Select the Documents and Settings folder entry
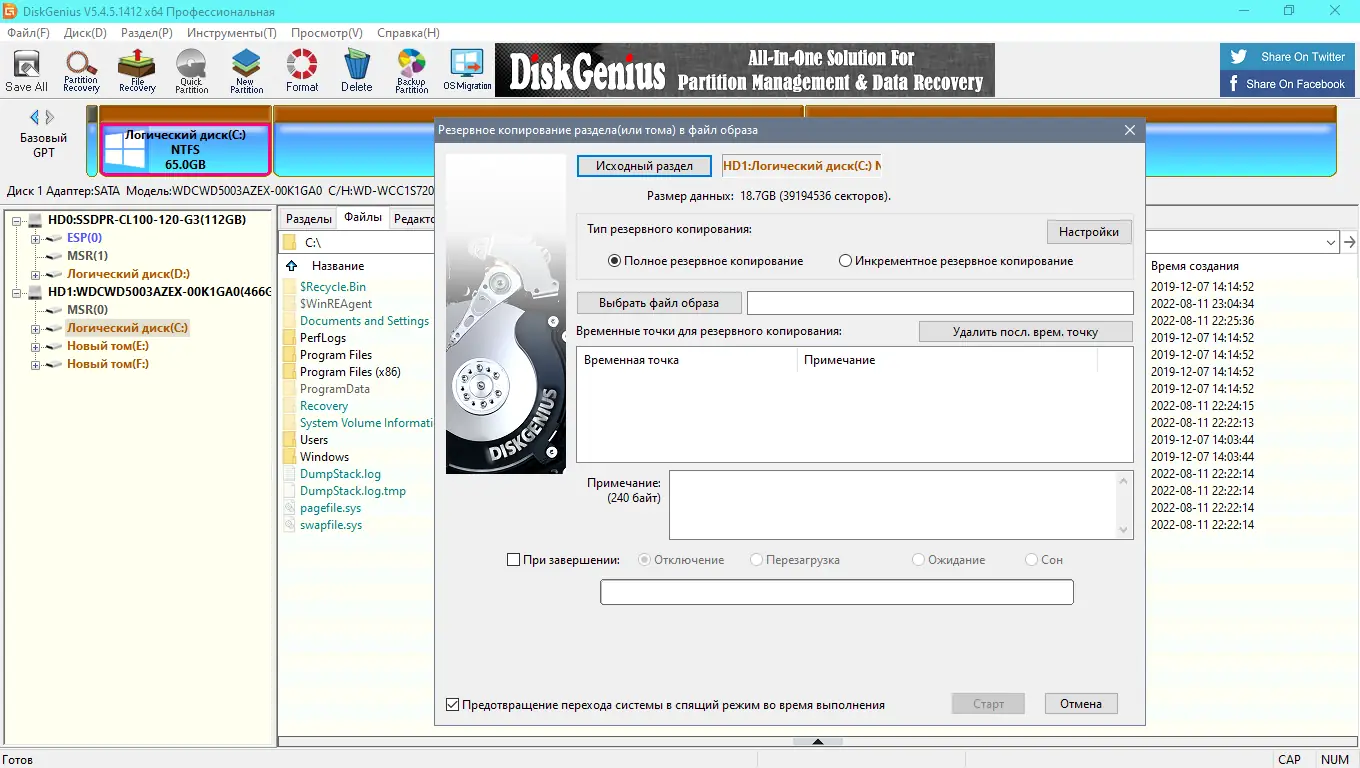The height and width of the screenshot is (768, 1360). 364,321
